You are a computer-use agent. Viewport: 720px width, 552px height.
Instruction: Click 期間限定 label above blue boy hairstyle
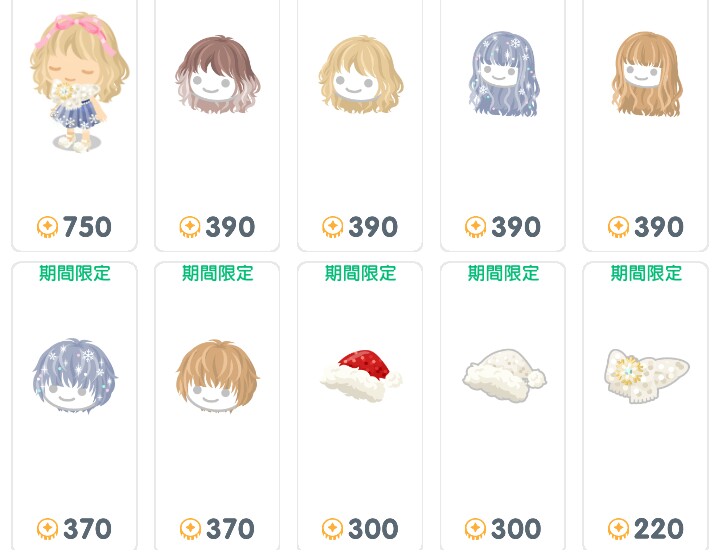tap(75, 273)
